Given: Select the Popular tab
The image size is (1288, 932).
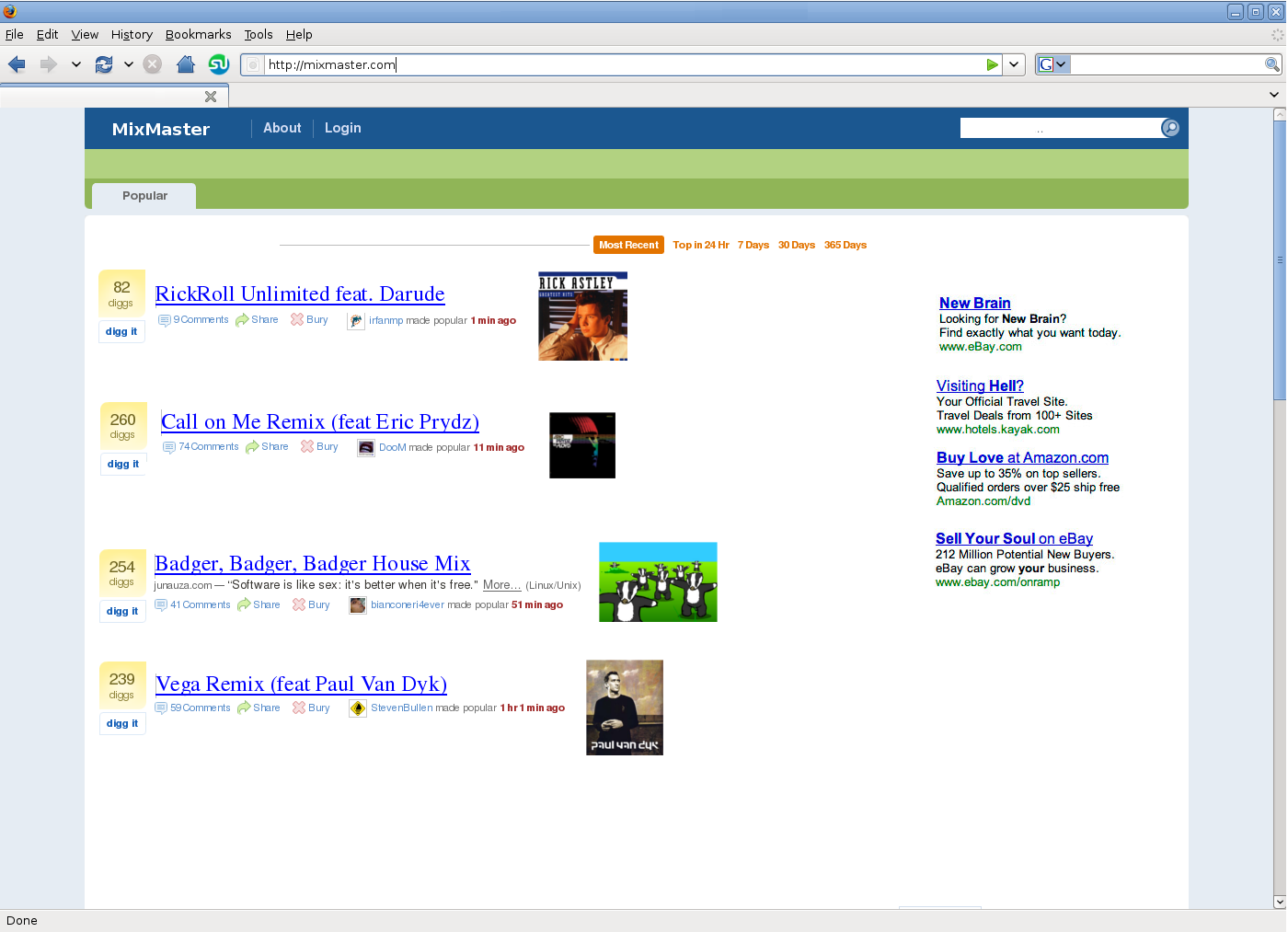Looking at the screenshot, I should coord(144,196).
